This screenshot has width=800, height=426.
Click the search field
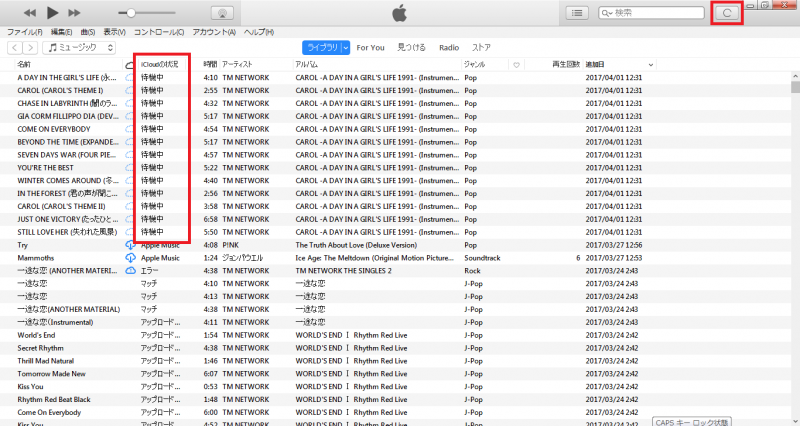tap(652, 13)
